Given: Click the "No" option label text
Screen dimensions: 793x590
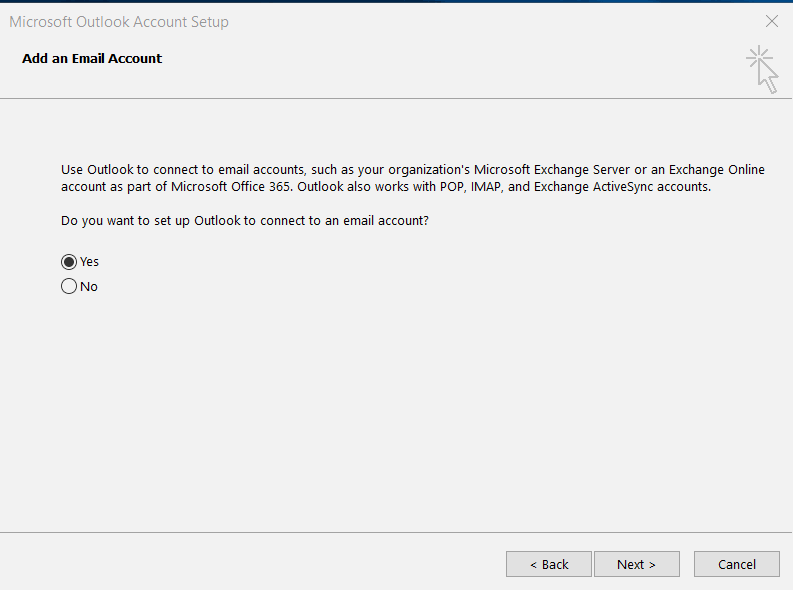Looking at the screenshot, I should (89, 287).
